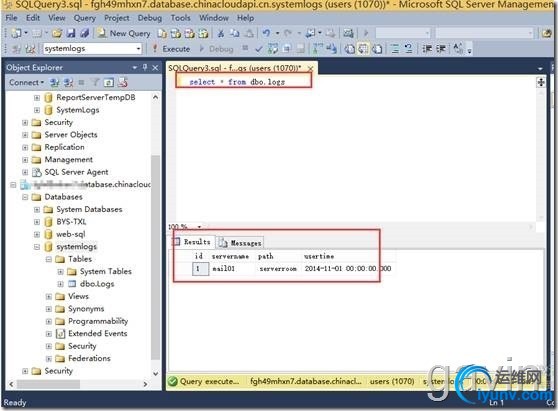This screenshot has height=411, width=558.
Task: Click the Cancel Executing Query stop icon
Action: (245, 48)
